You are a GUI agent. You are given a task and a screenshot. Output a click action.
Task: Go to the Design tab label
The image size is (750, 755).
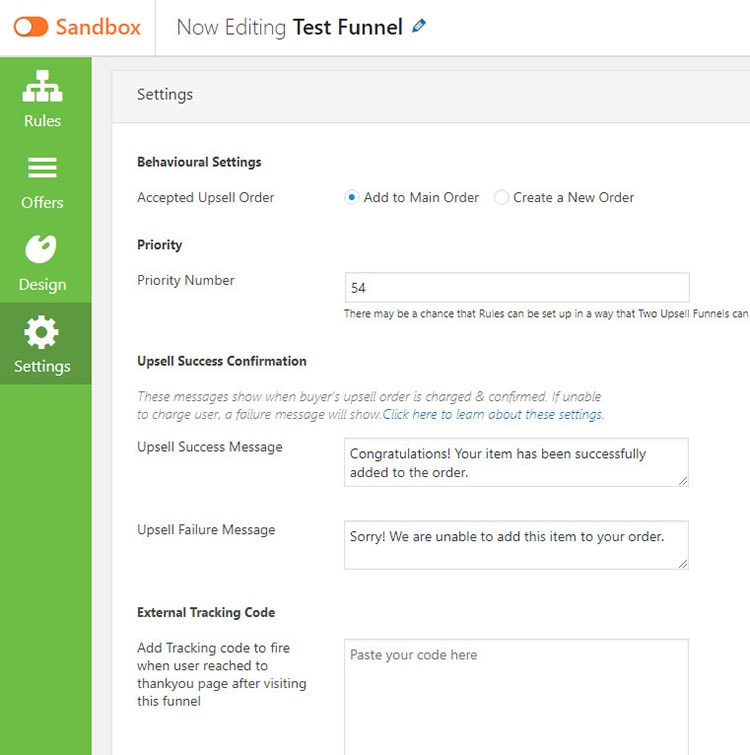click(x=42, y=285)
